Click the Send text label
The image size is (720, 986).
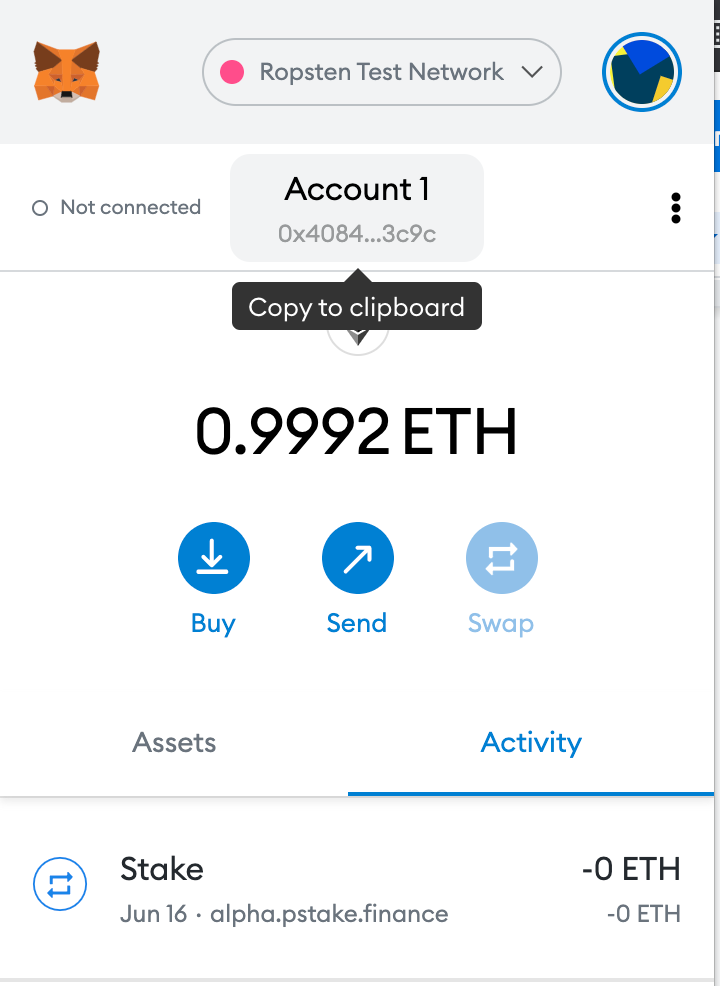(x=357, y=624)
